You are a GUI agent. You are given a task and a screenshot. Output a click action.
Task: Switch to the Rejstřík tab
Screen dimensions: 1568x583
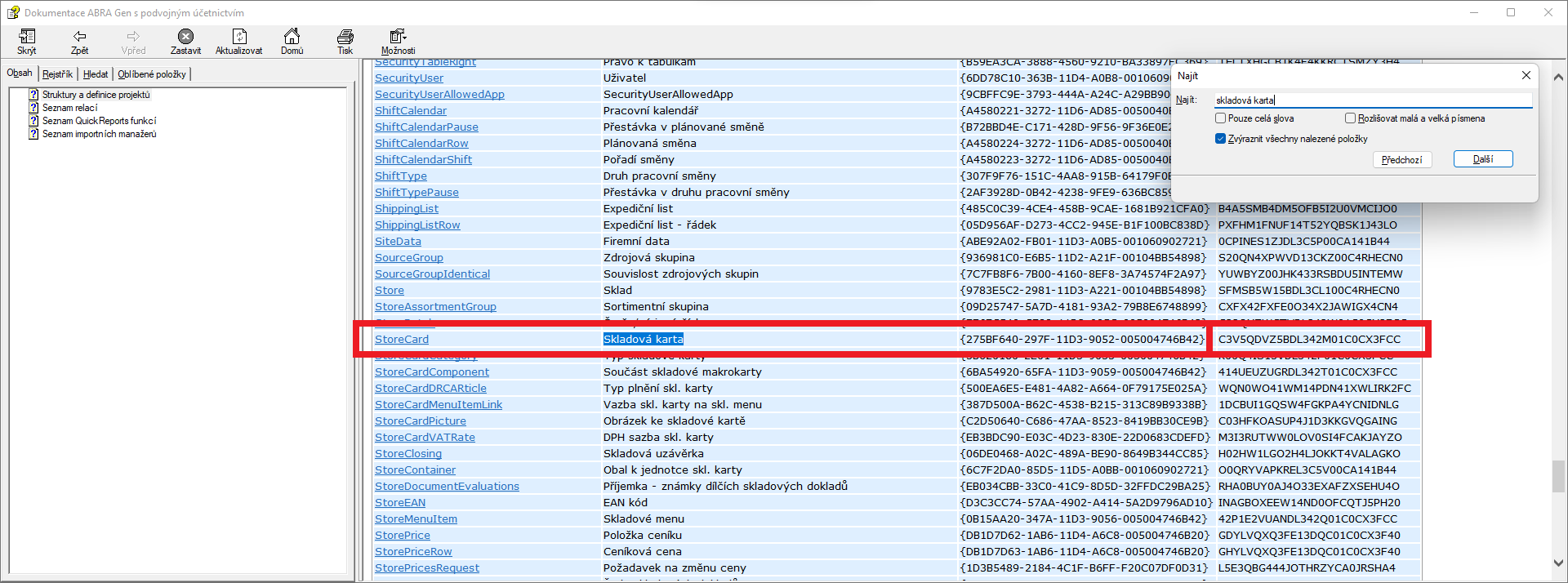coord(57,74)
